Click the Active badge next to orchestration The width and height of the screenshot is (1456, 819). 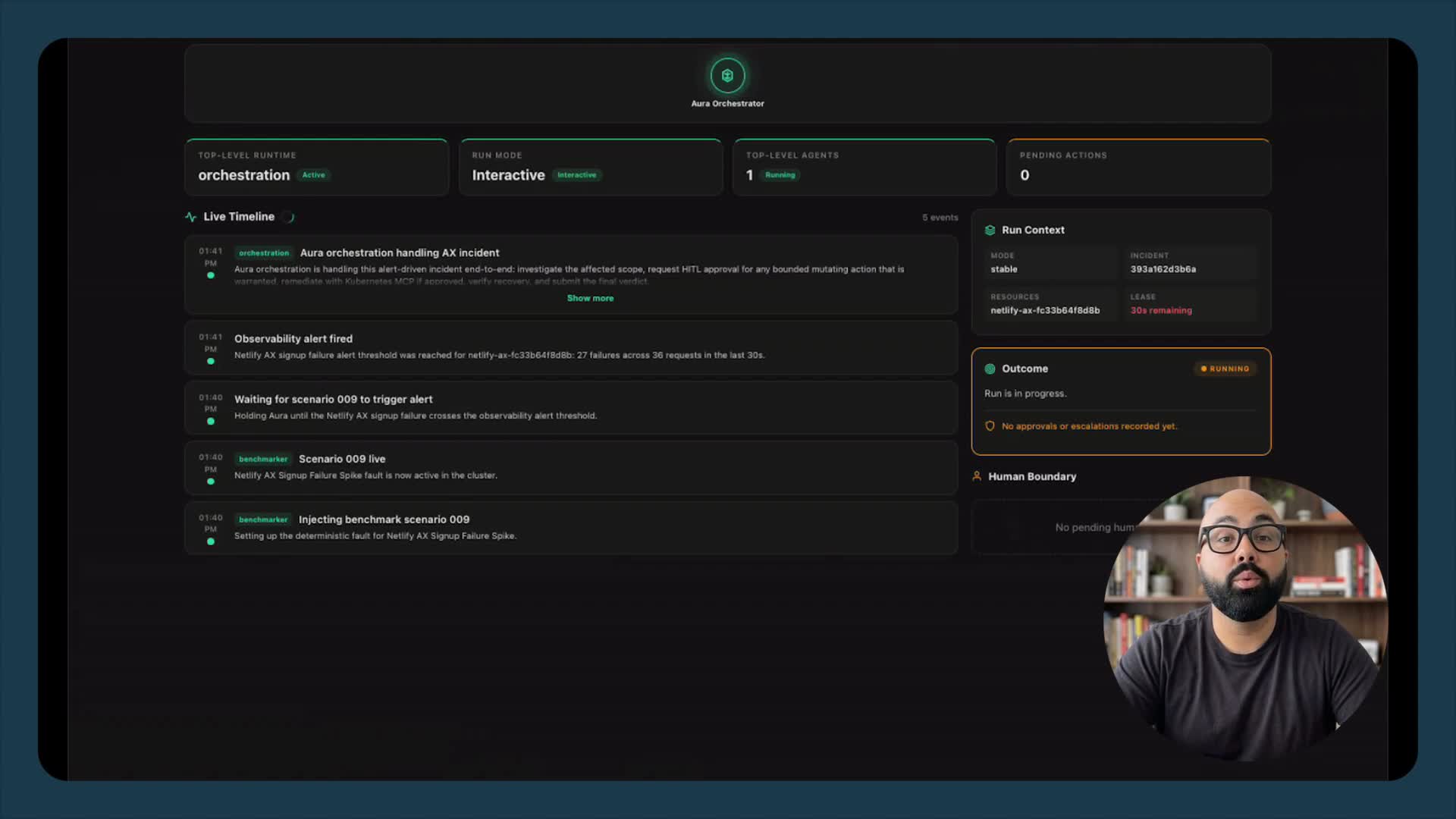click(313, 175)
